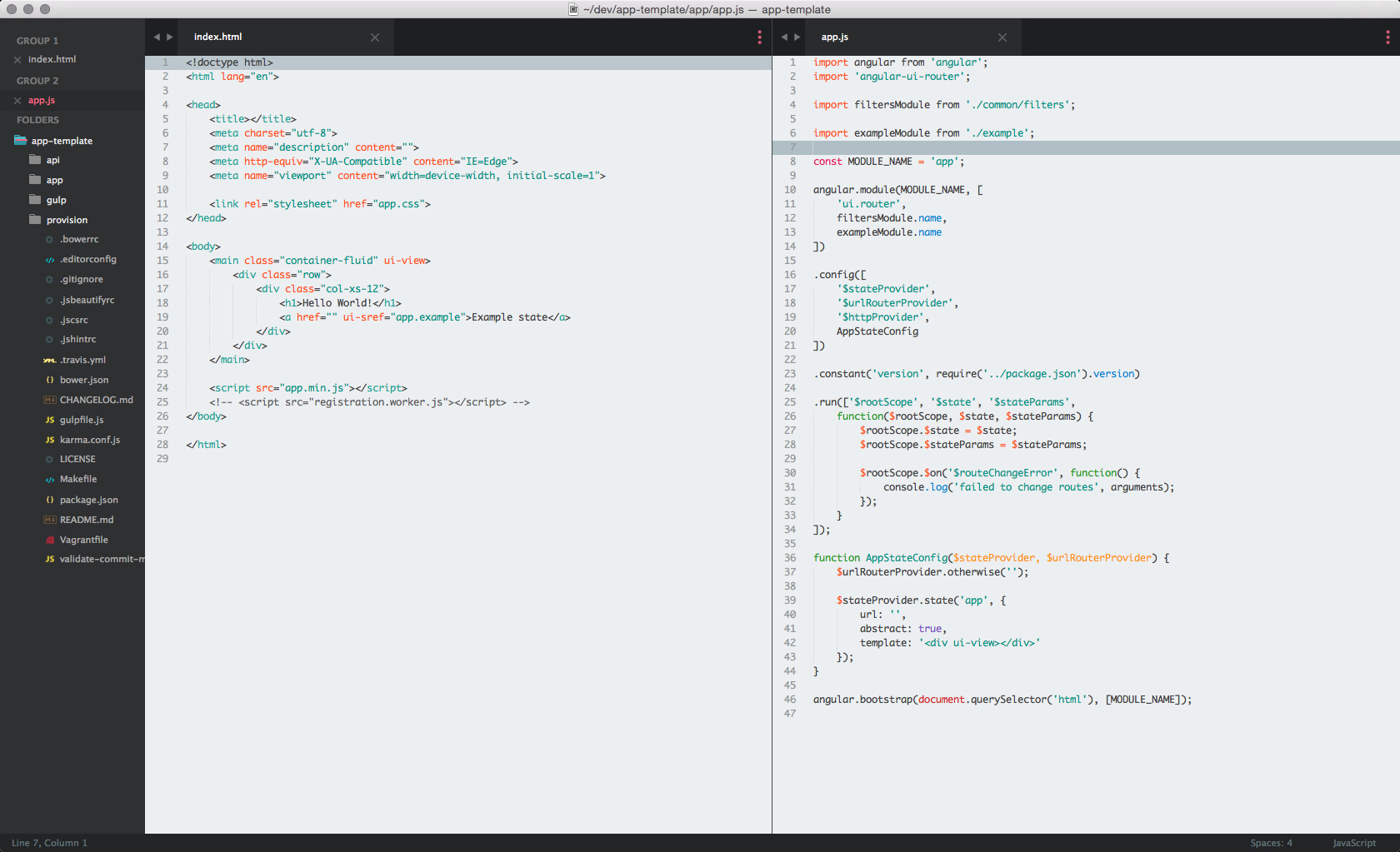Open the Makefile entry
This screenshot has width=1400, height=852.
(x=78, y=479)
